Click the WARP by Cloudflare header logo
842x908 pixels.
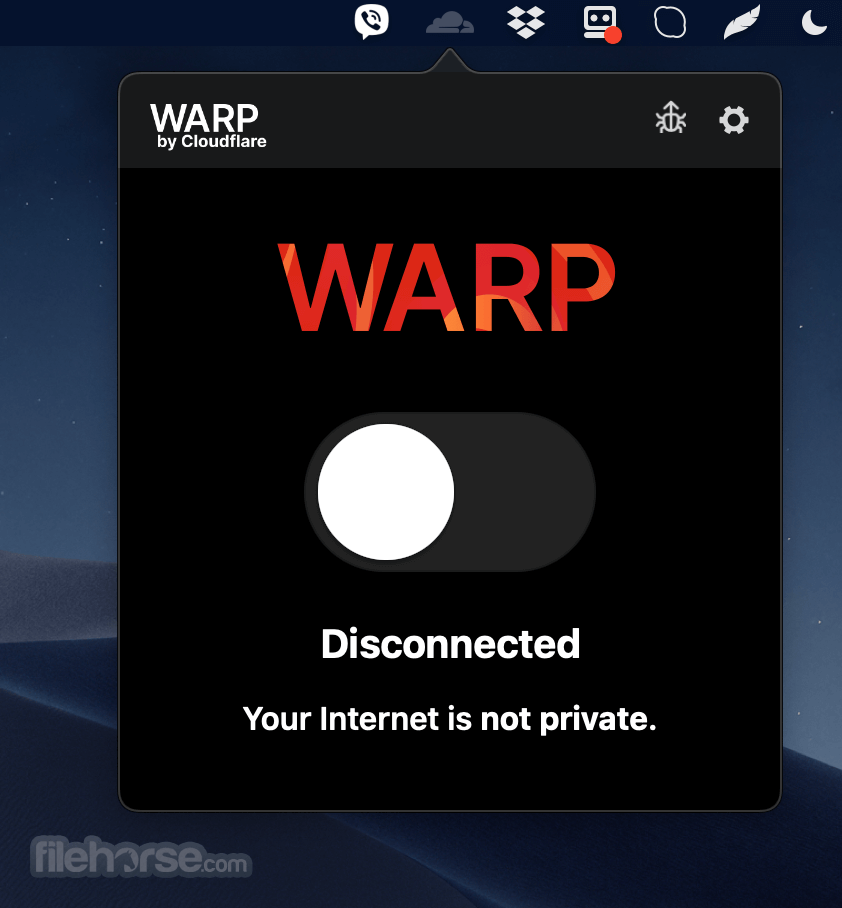tap(208, 126)
